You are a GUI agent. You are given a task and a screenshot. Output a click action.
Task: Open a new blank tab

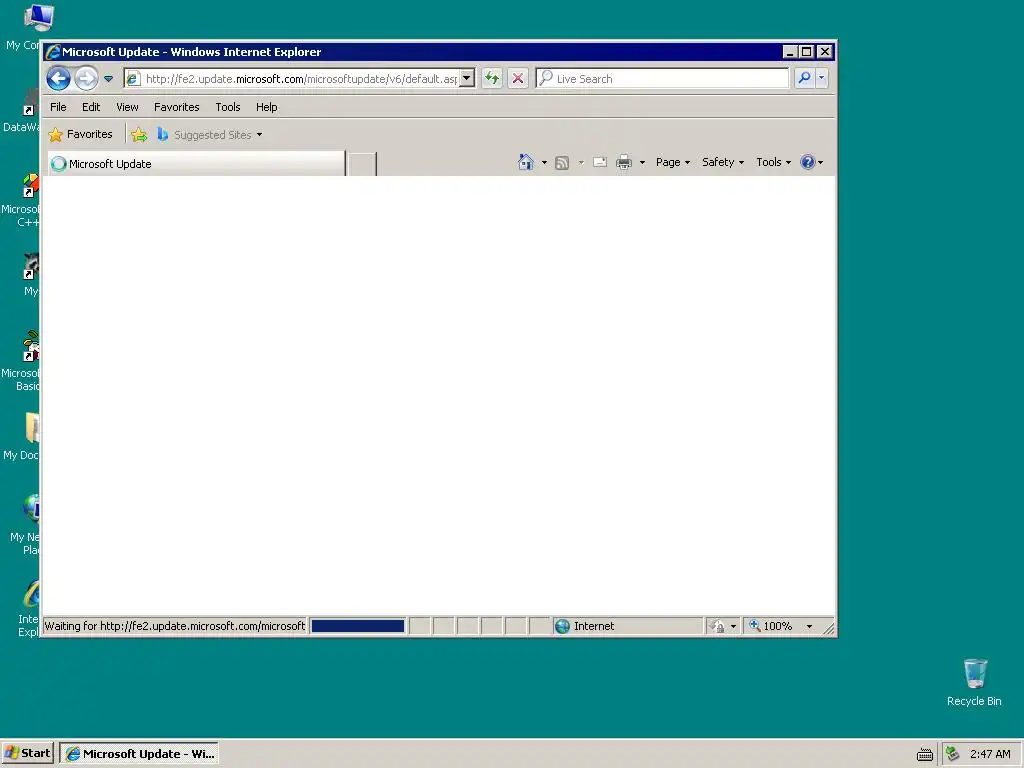(361, 164)
